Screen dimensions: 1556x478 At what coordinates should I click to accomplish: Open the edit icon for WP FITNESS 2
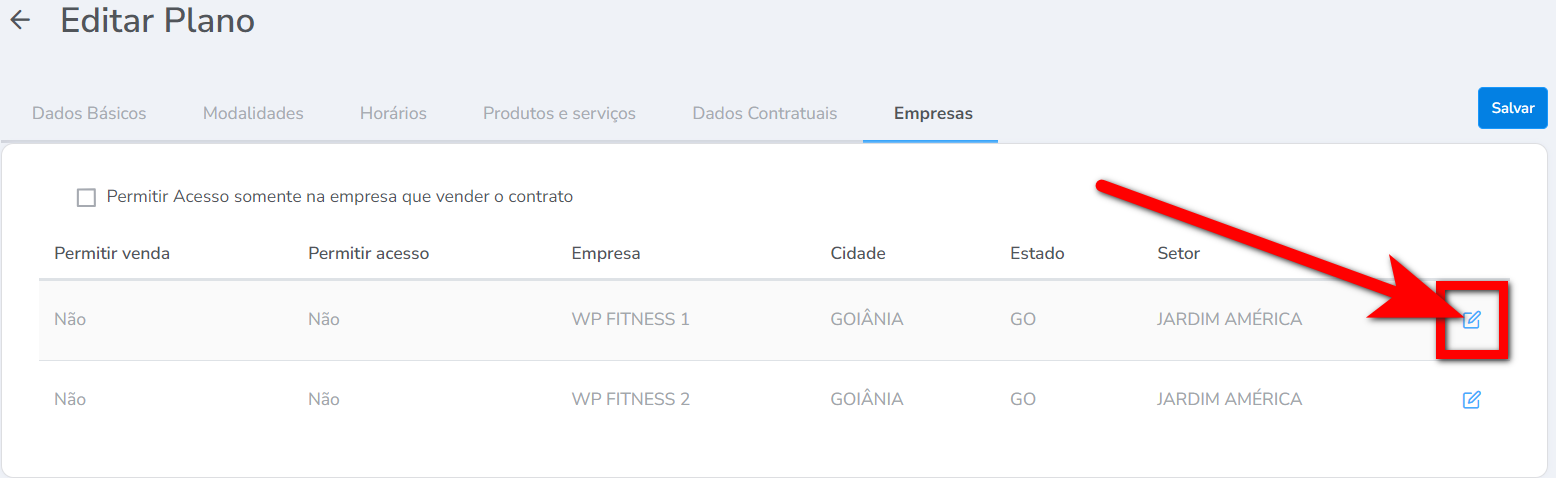pos(1471,400)
